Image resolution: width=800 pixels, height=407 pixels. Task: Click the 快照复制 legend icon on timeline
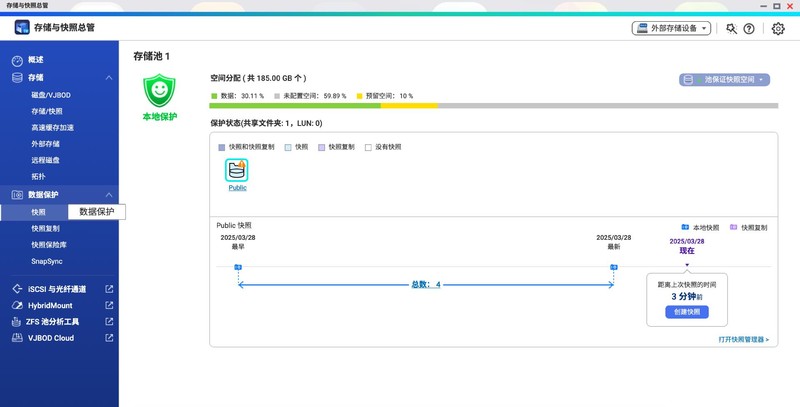tap(733, 227)
